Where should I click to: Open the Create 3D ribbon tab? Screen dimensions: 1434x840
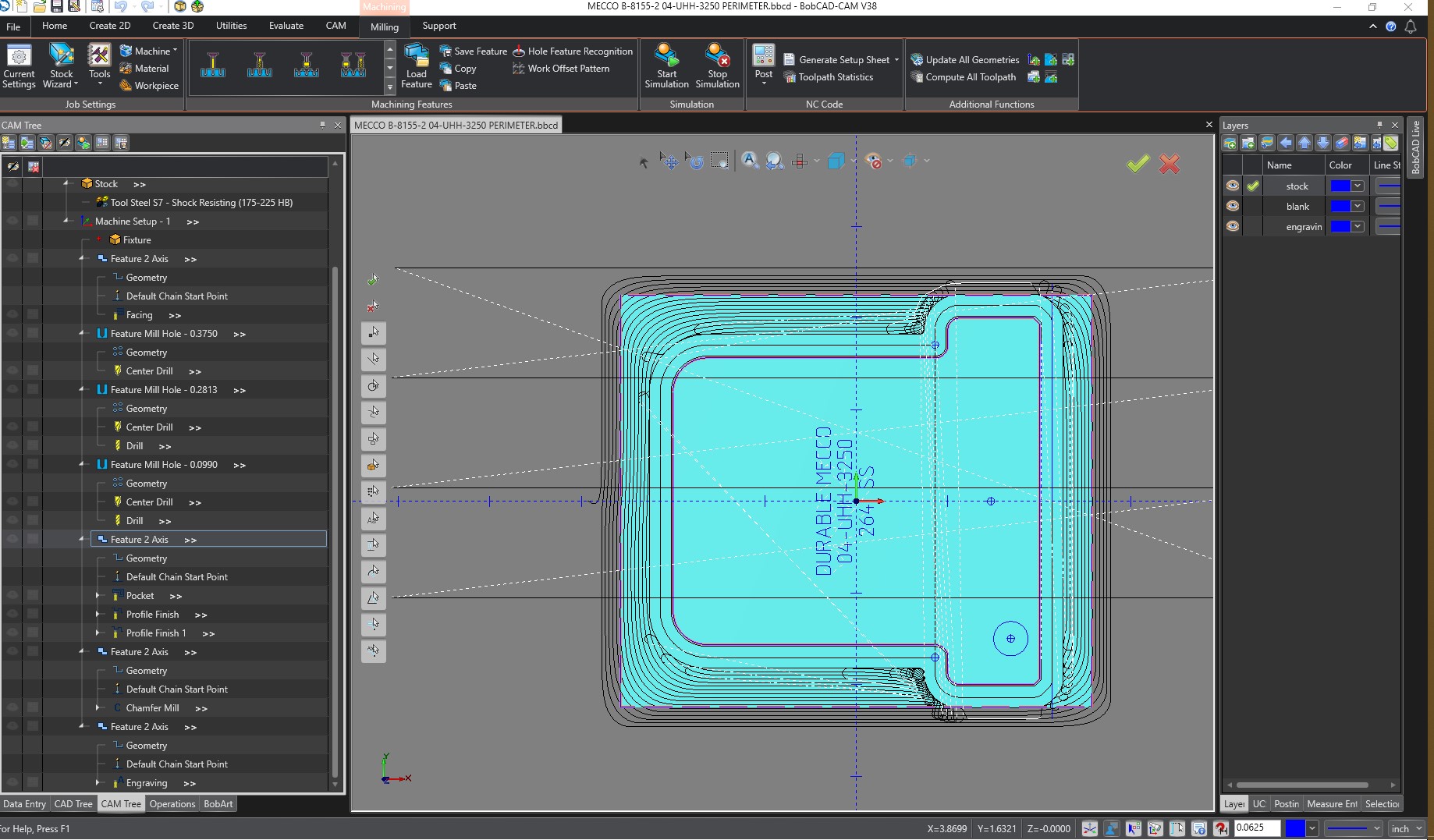pyautogui.click(x=172, y=26)
